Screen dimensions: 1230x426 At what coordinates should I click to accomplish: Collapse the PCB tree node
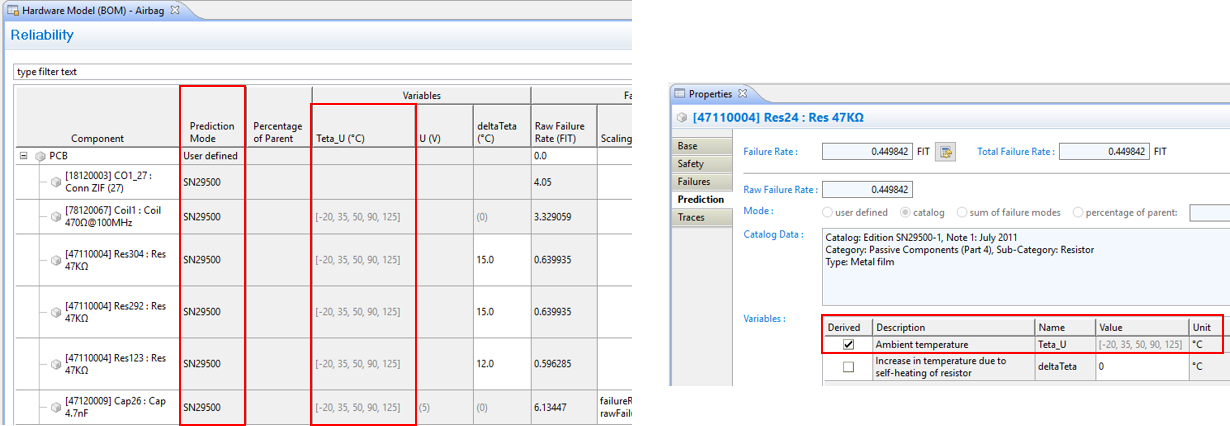[22, 157]
